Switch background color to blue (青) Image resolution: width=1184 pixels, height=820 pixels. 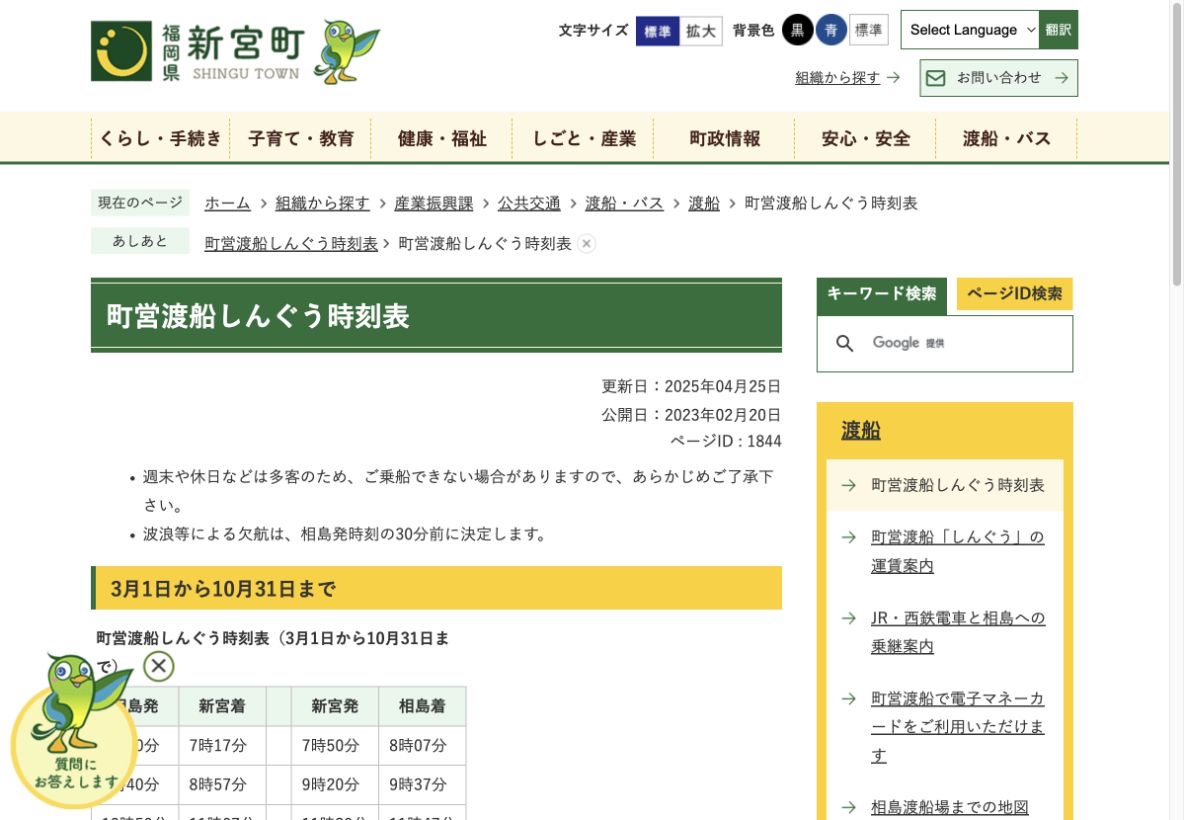coord(831,30)
